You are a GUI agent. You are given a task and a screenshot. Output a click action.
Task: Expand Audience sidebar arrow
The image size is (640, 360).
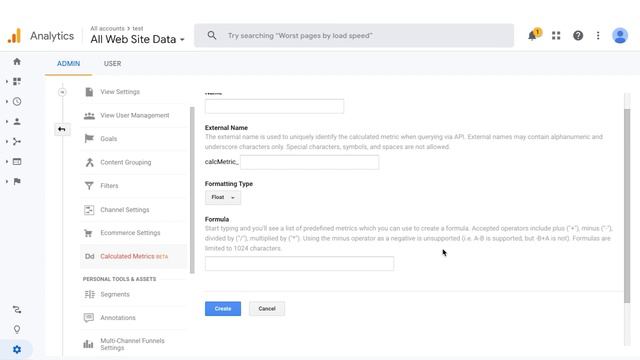pyautogui.click(x=7, y=122)
